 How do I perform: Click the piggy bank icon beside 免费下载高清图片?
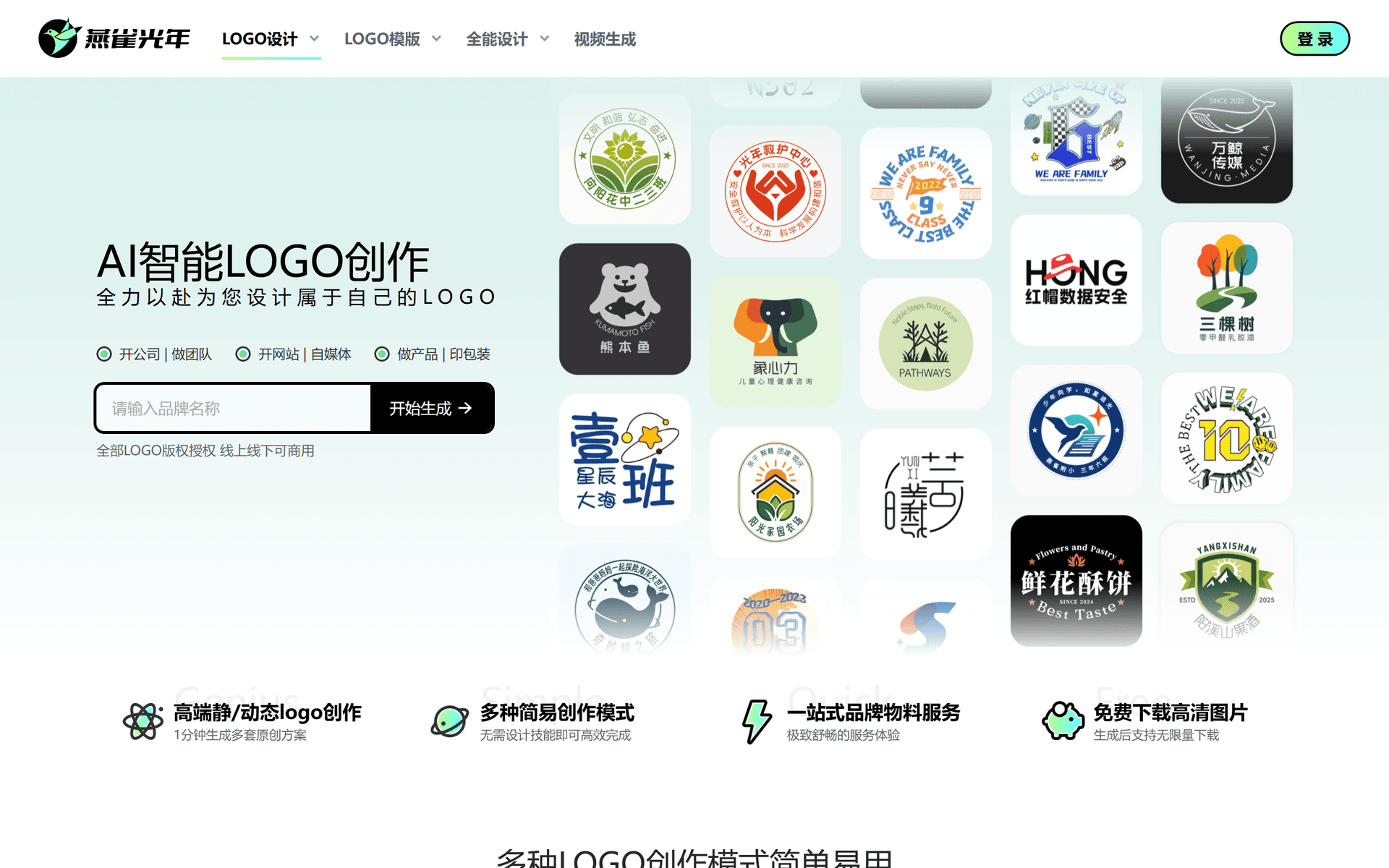coord(1063,721)
